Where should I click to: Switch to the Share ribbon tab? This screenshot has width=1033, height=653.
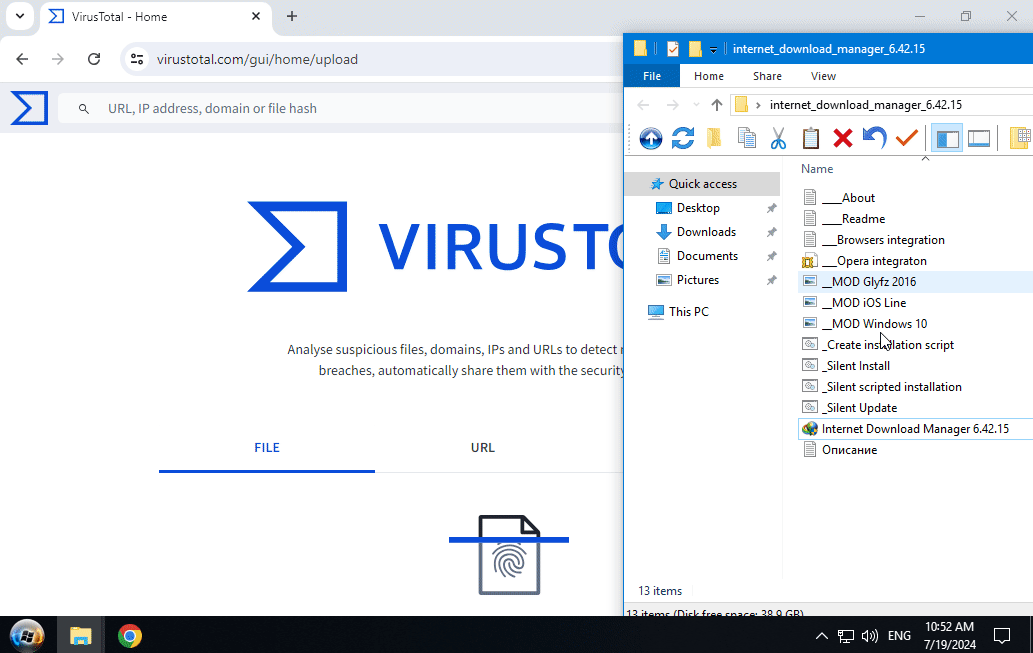coord(768,76)
